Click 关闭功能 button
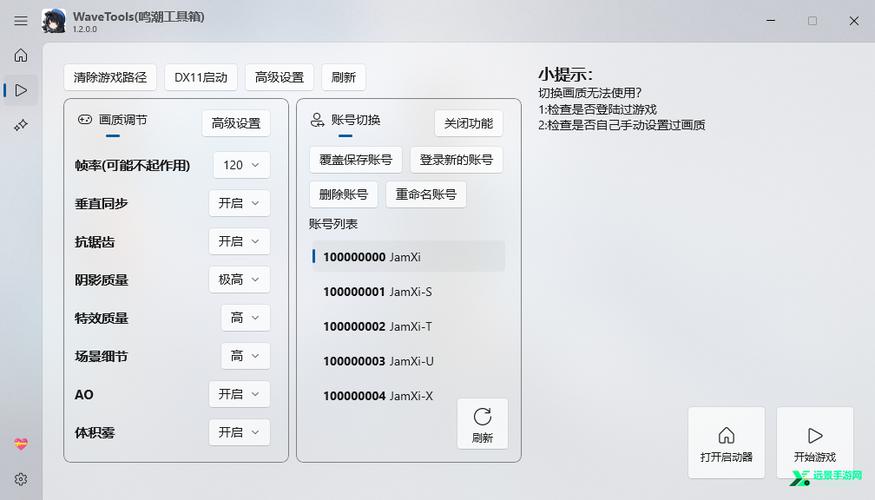 tap(468, 123)
